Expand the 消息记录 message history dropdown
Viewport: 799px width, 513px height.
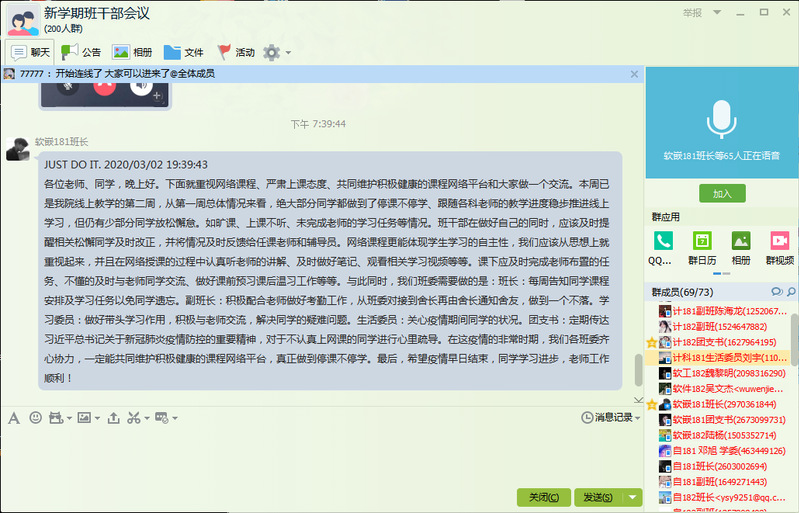[637, 417]
